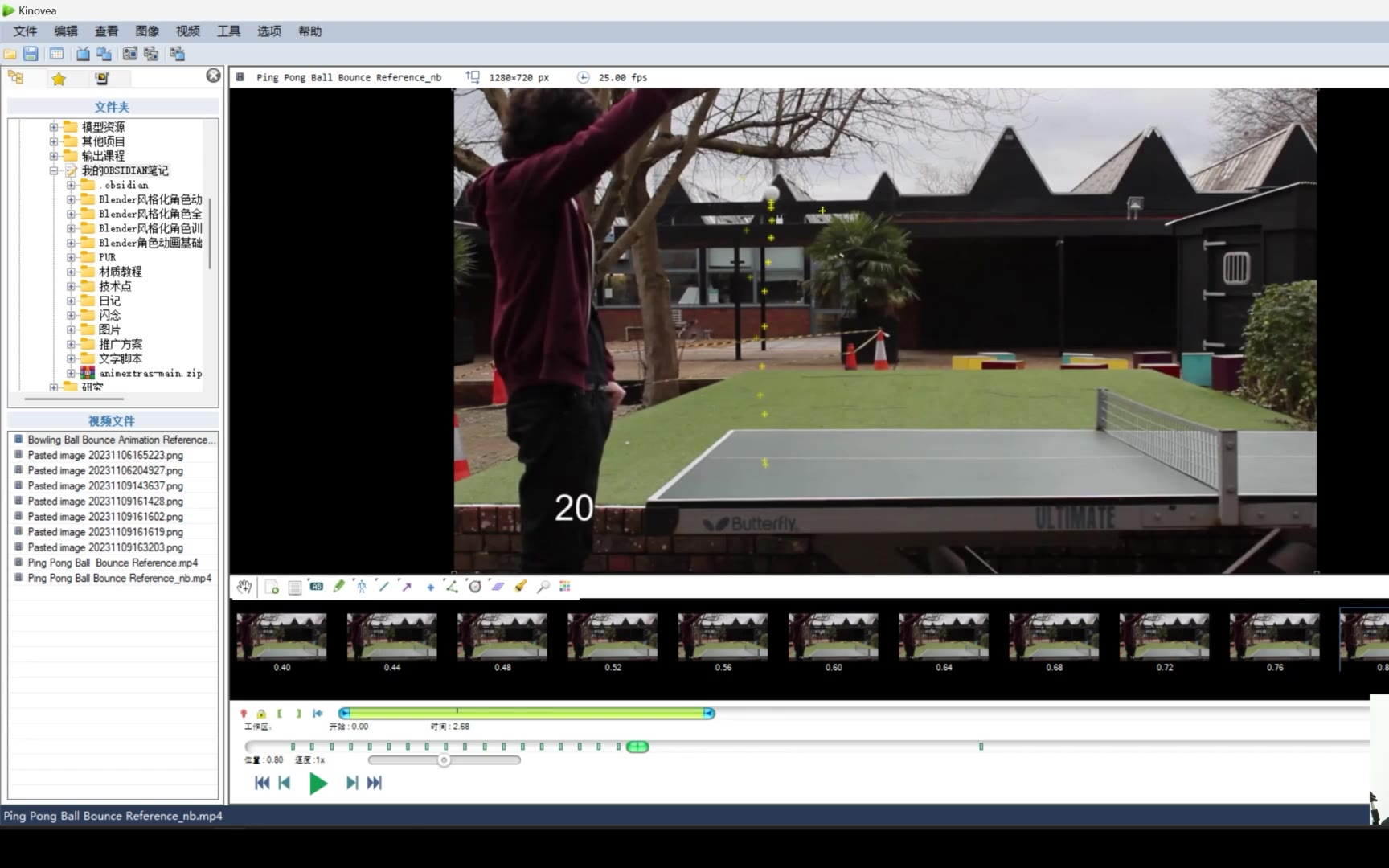Select the perspective grid plane tool
This screenshot has height=868, width=1389.
click(498, 587)
